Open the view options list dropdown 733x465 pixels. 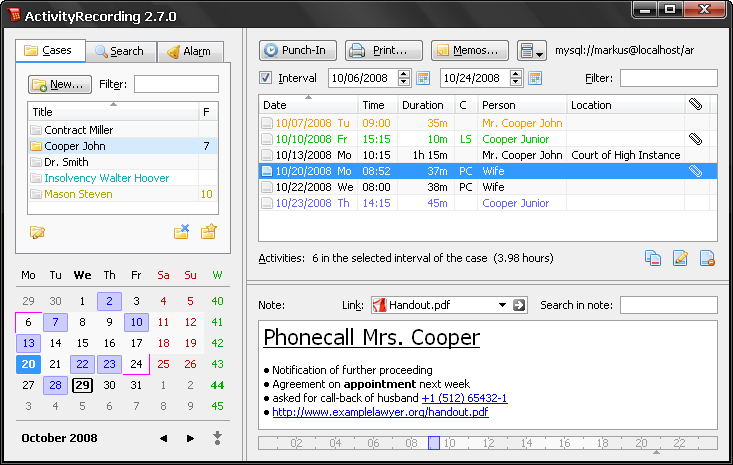[x=532, y=50]
